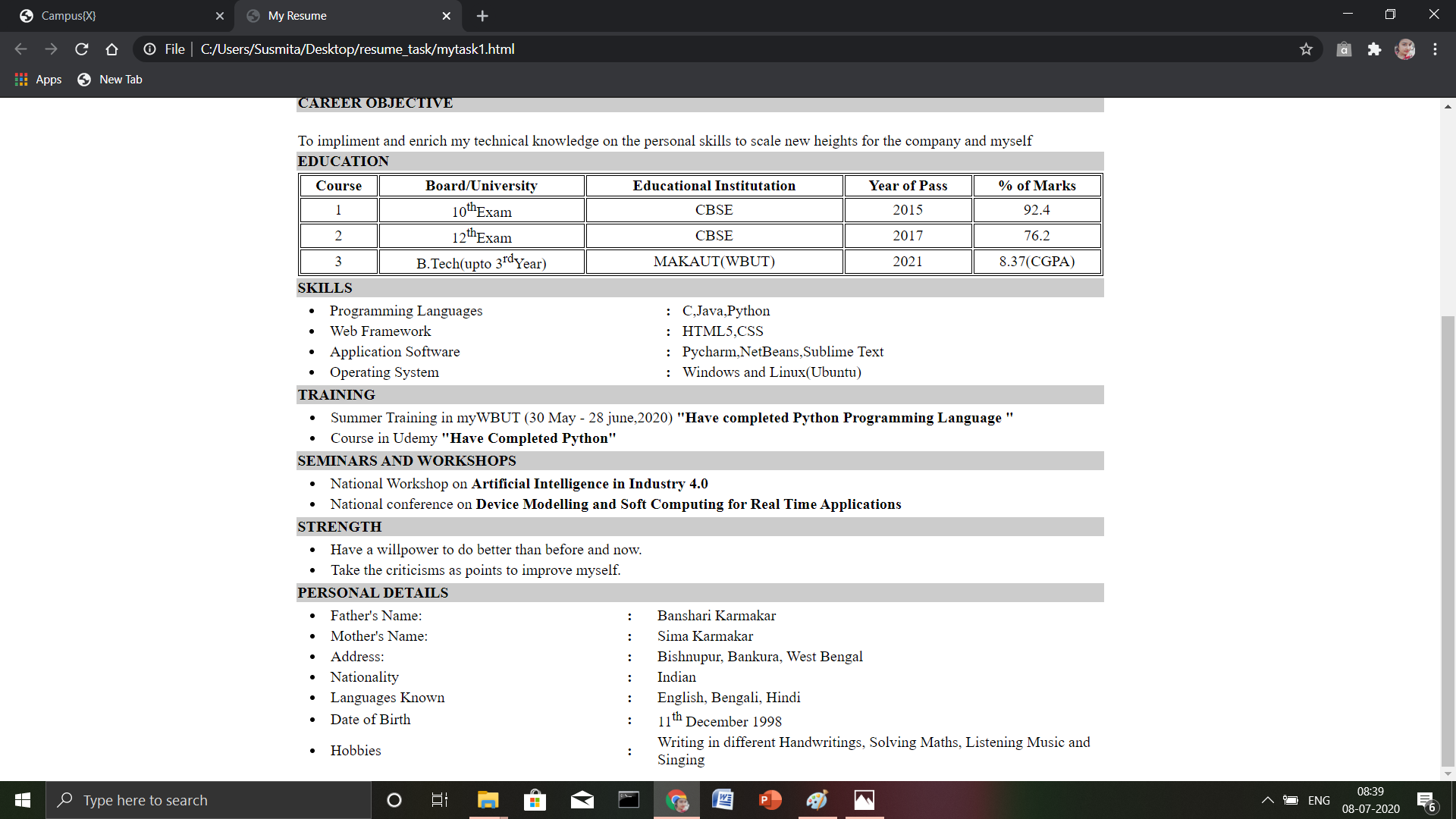Viewport: 1456px width, 819px height.
Task: Open Paint from the taskbar
Action: point(817,800)
